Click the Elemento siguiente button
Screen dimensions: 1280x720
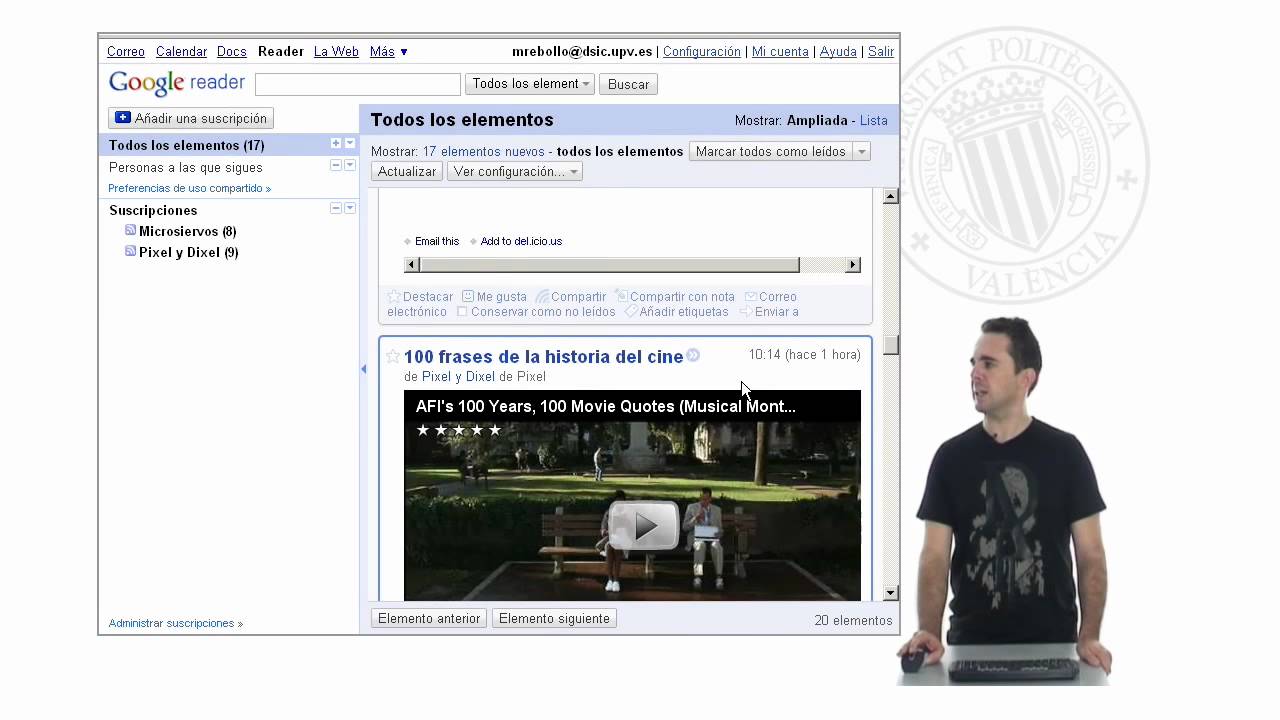pyautogui.click(x=554, y=618)
